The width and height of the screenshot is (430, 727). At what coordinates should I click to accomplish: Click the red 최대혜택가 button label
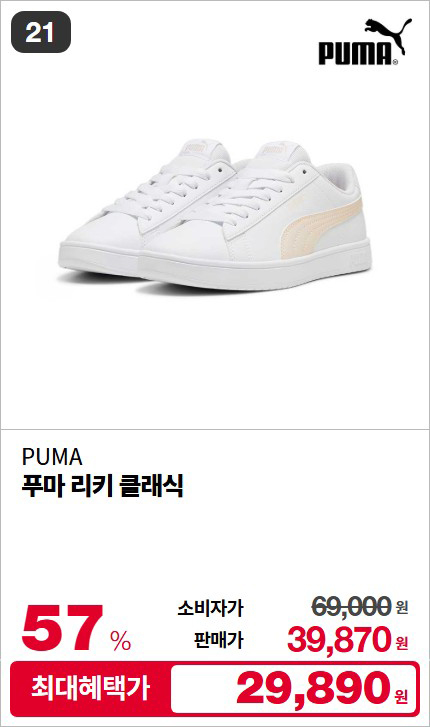coord(91,688)
